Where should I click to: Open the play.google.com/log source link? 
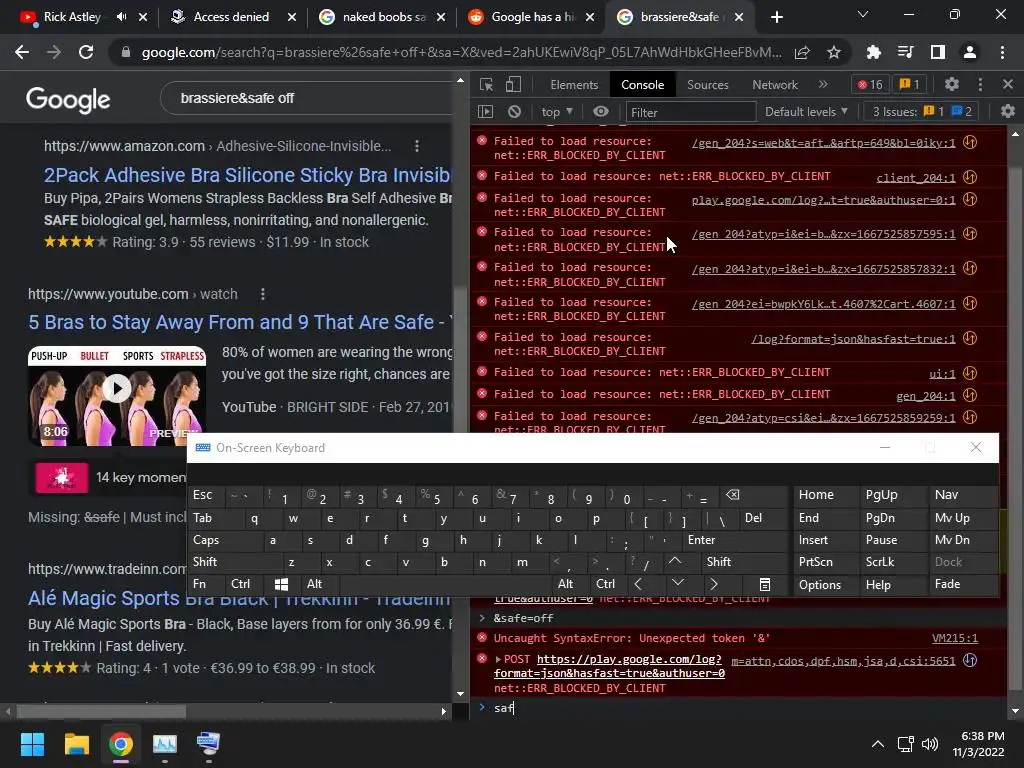[824, 199]
